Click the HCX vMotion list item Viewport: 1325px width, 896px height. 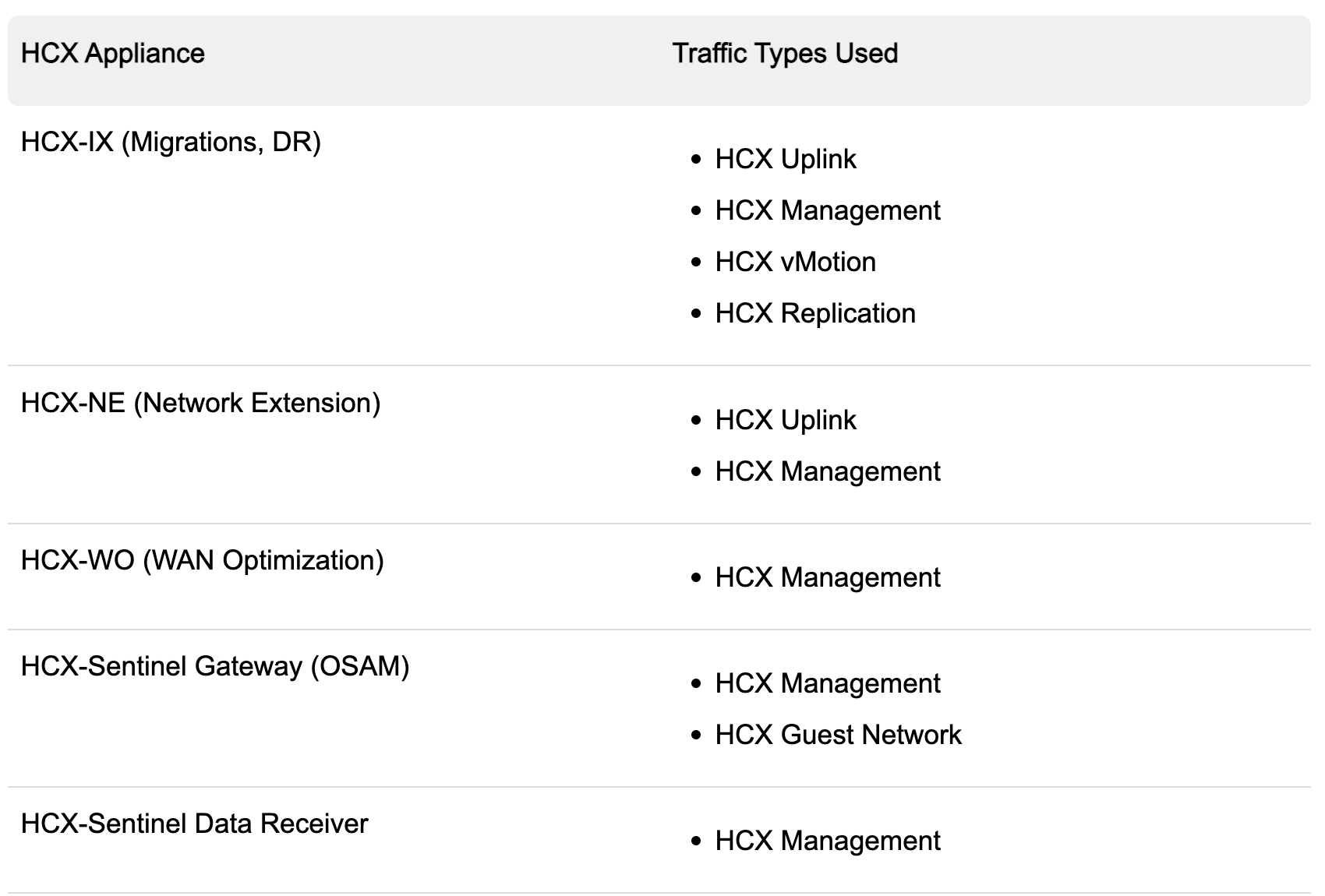point(795,263)
